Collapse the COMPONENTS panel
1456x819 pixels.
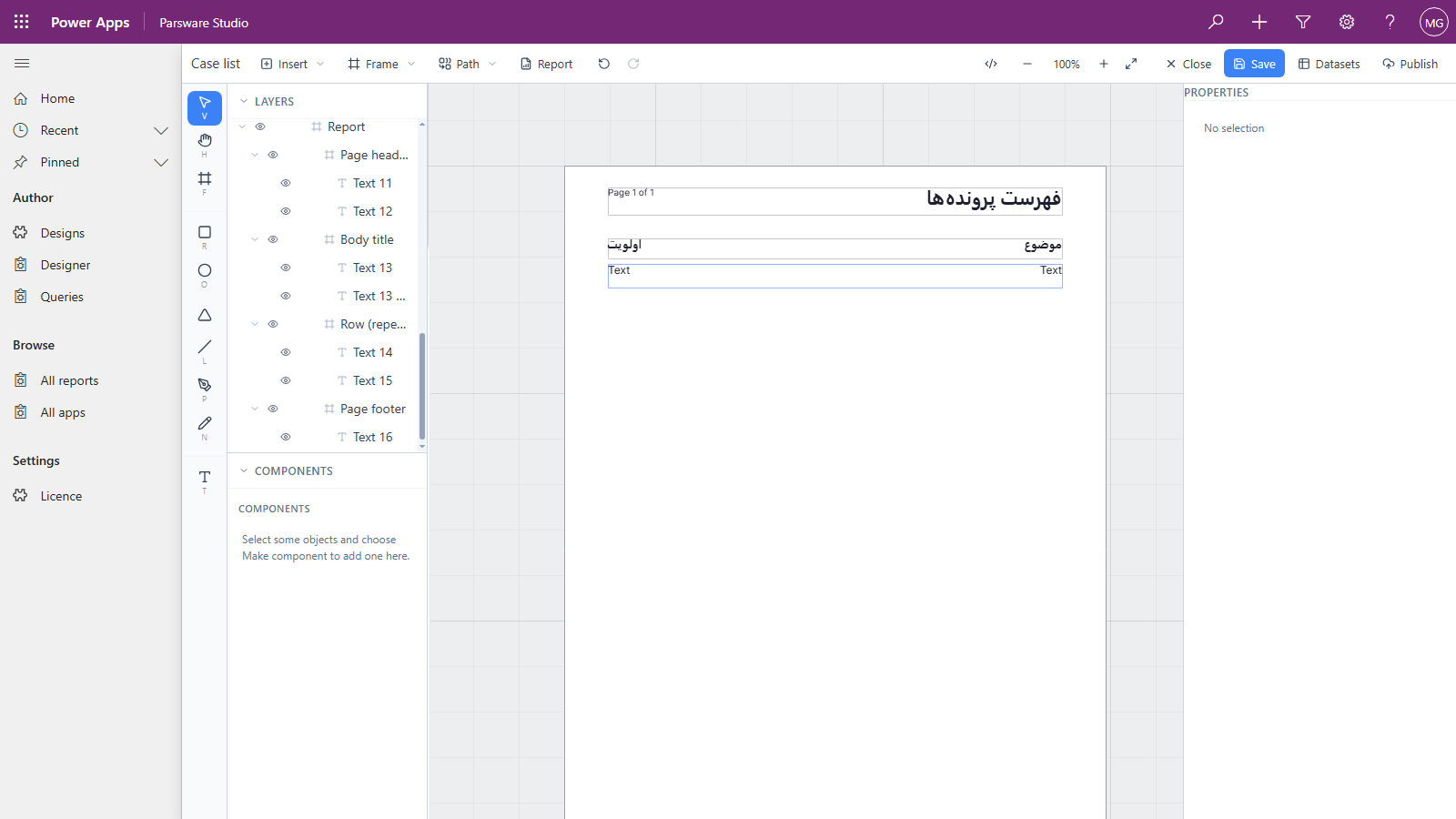pyautogui.click(x=244, y=470)
